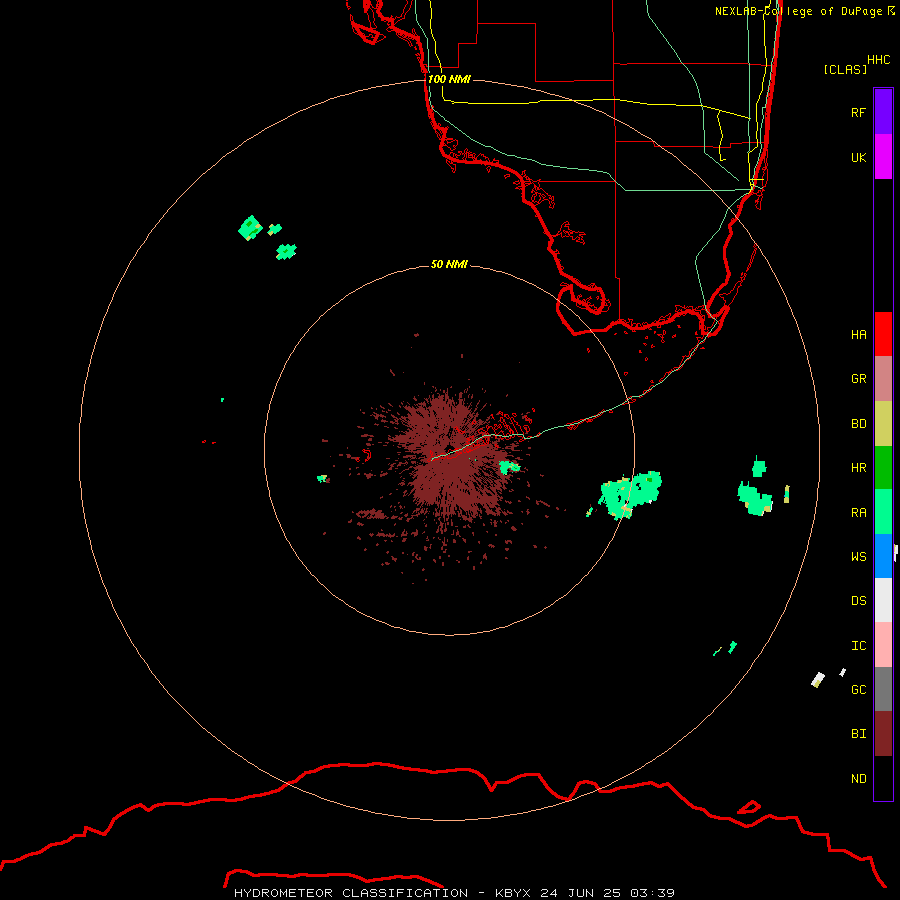
Task: Click the 50 NMI range ring label
Action: click(449, 264)
